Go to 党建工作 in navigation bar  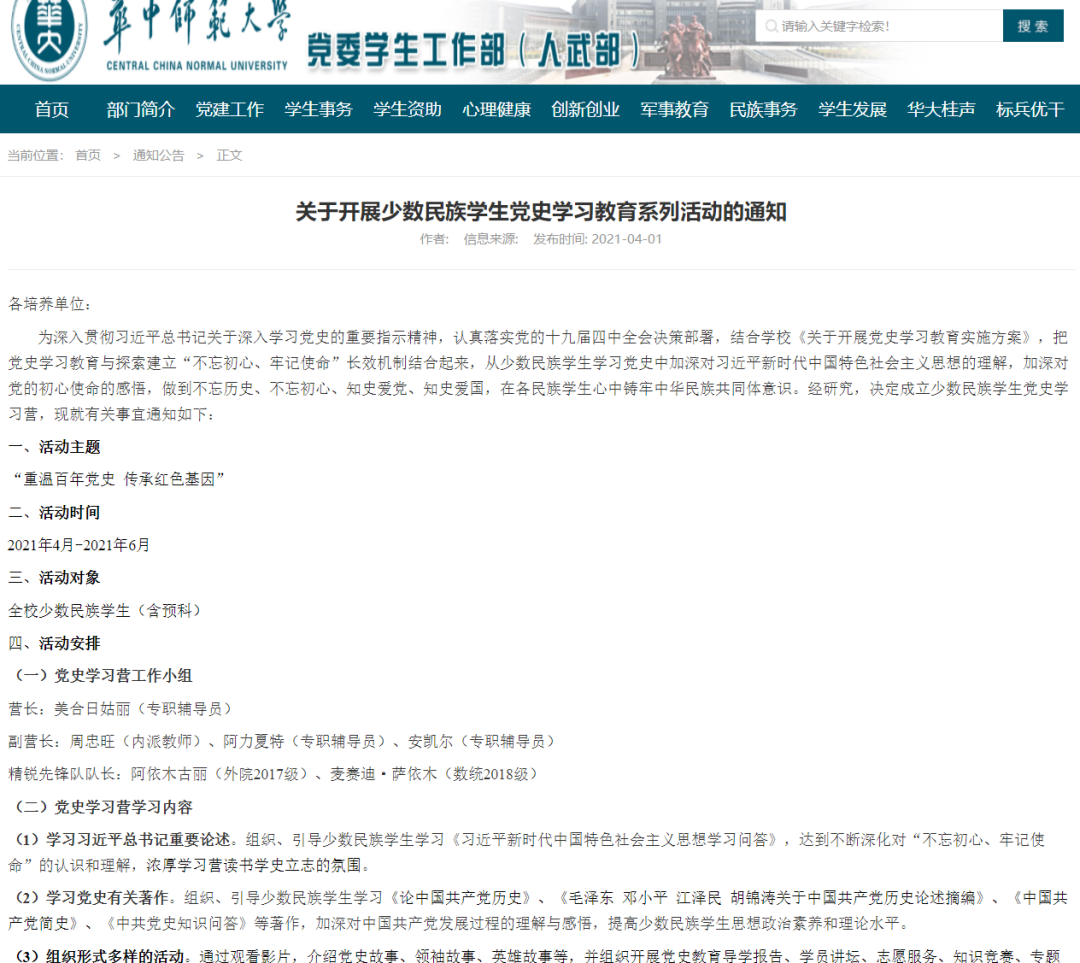pos(229,110)
